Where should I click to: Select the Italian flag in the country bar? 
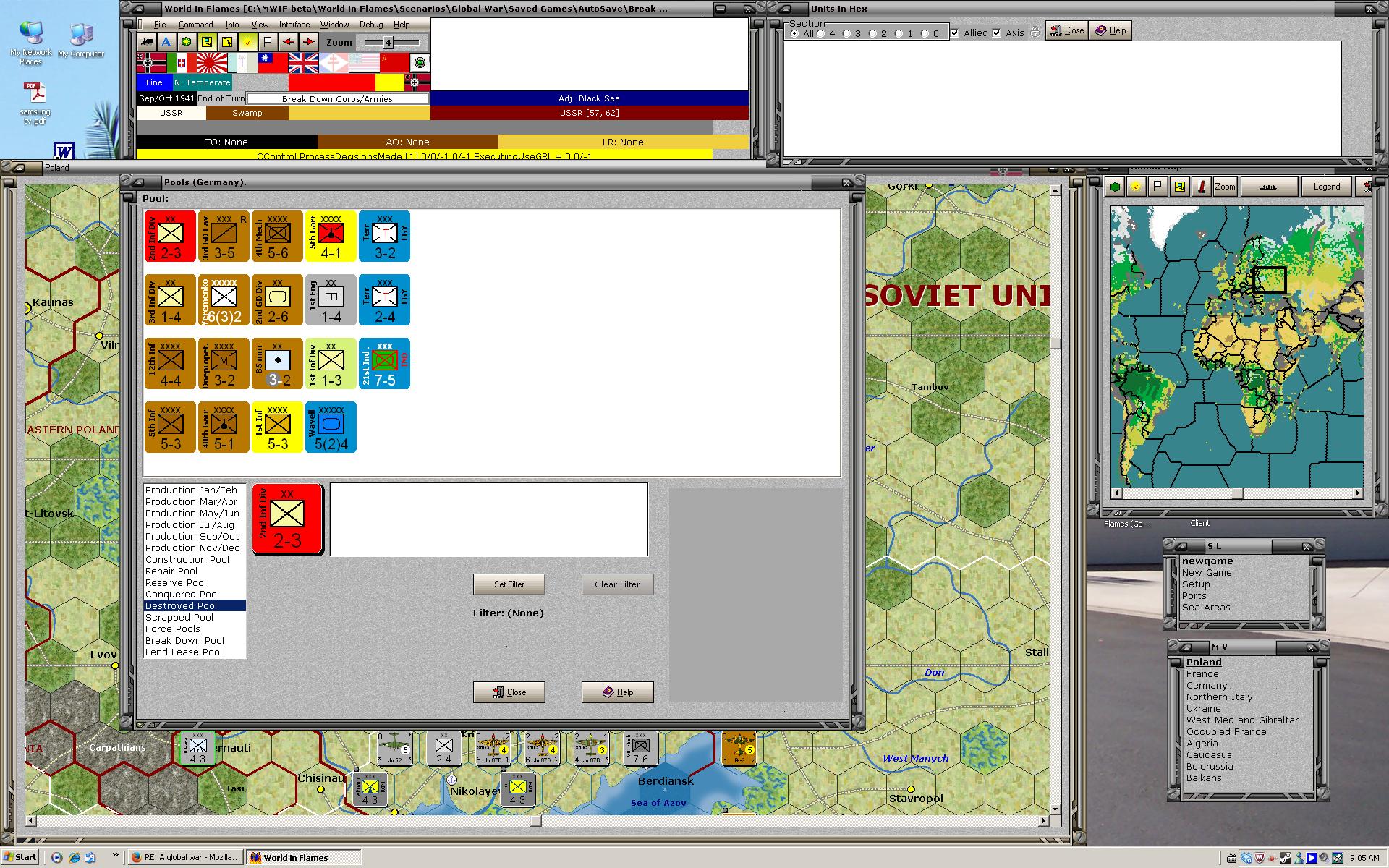tap(182, 63)
